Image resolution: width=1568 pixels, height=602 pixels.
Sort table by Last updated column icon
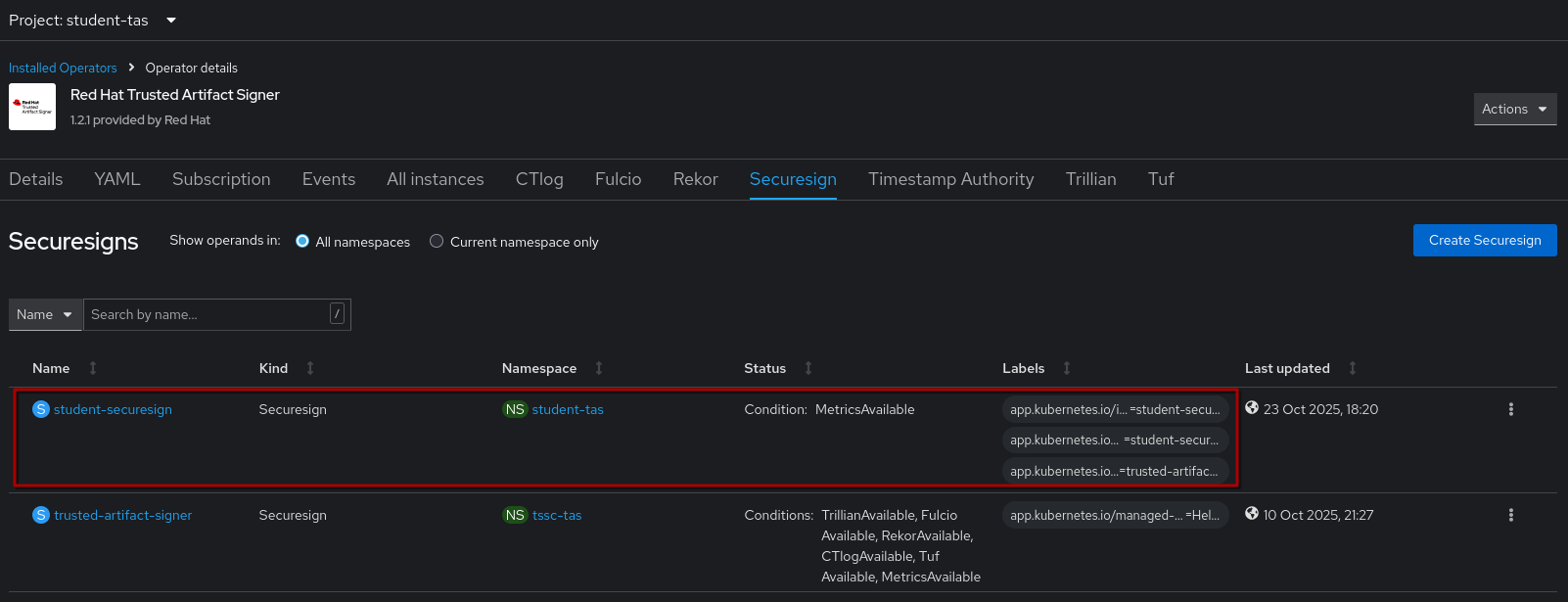tap(1353, 368)
